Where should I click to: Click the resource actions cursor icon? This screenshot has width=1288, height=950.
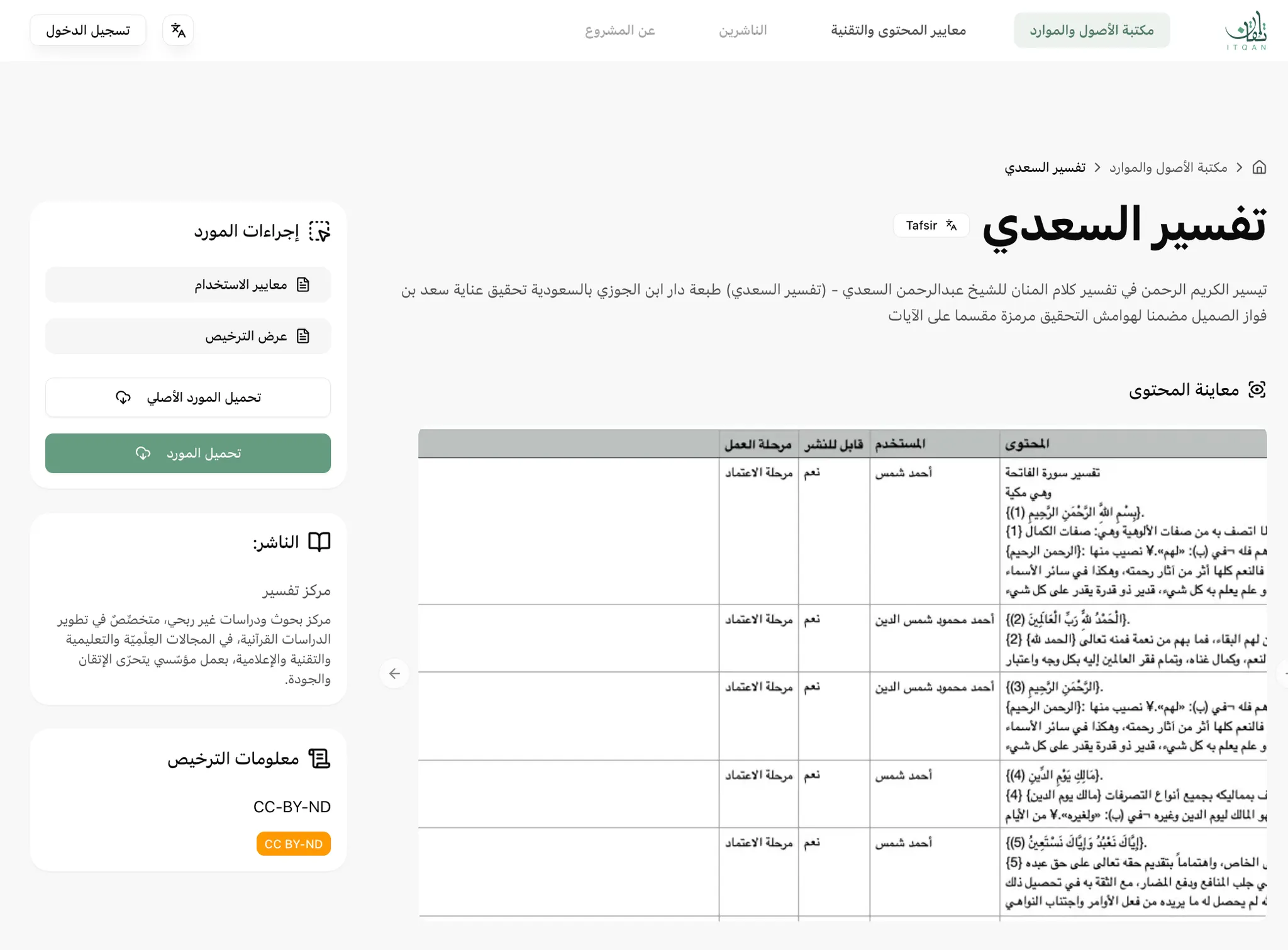click(x=319, y=232)
